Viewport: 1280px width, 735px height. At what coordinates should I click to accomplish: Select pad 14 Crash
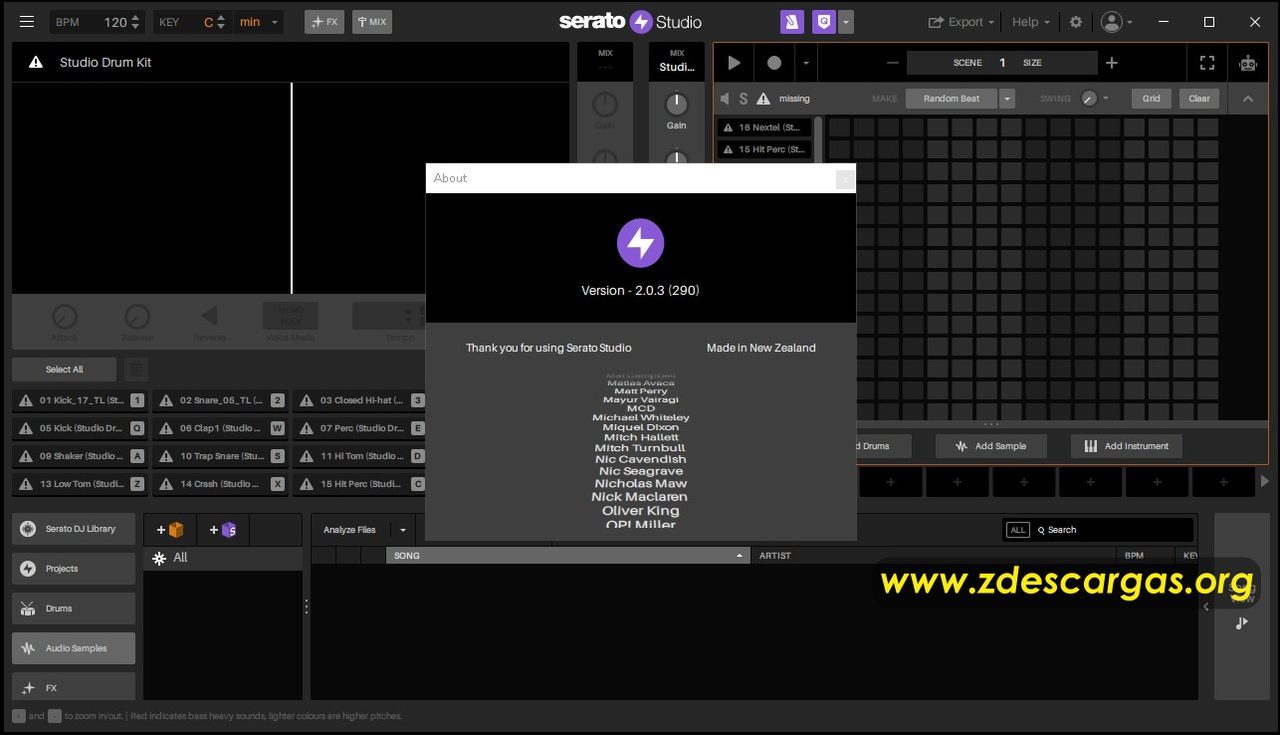coord(220,484)
